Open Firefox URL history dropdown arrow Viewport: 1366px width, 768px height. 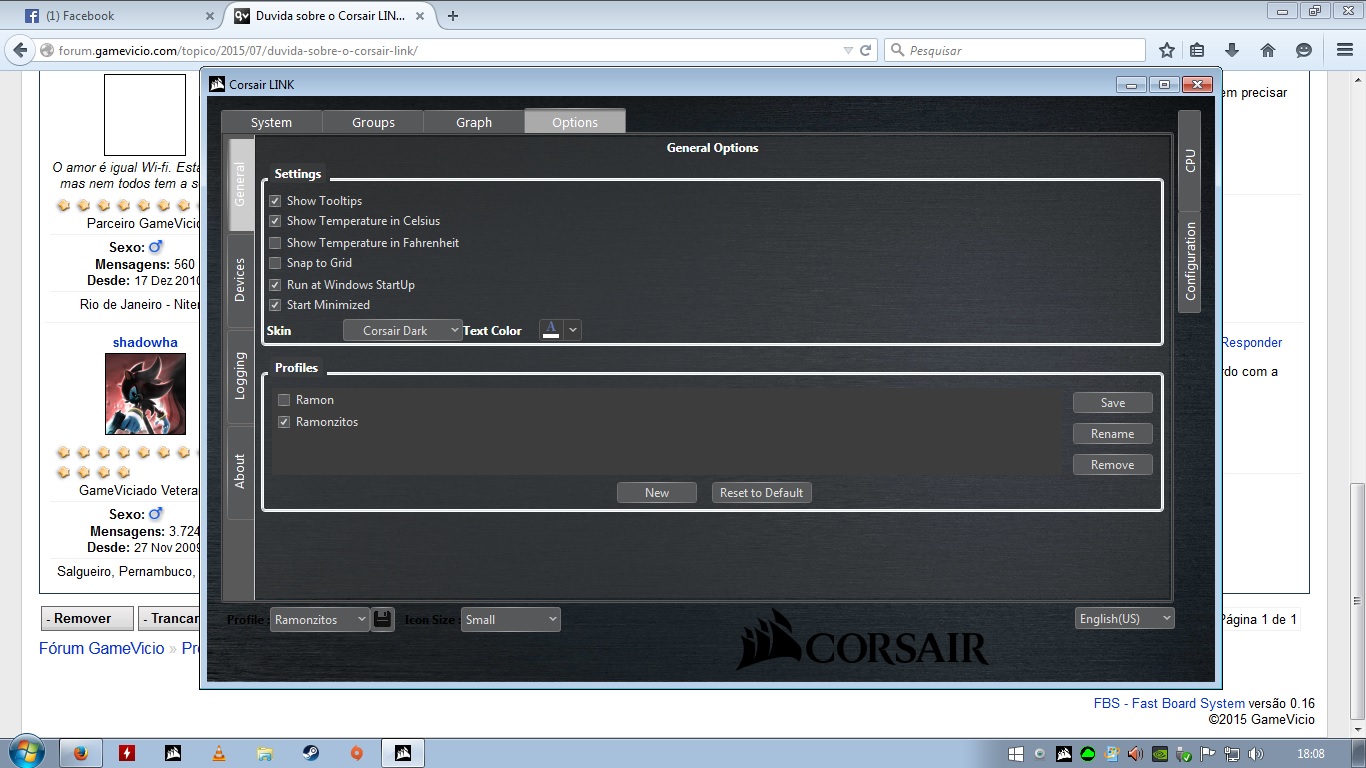click(848, 50)
